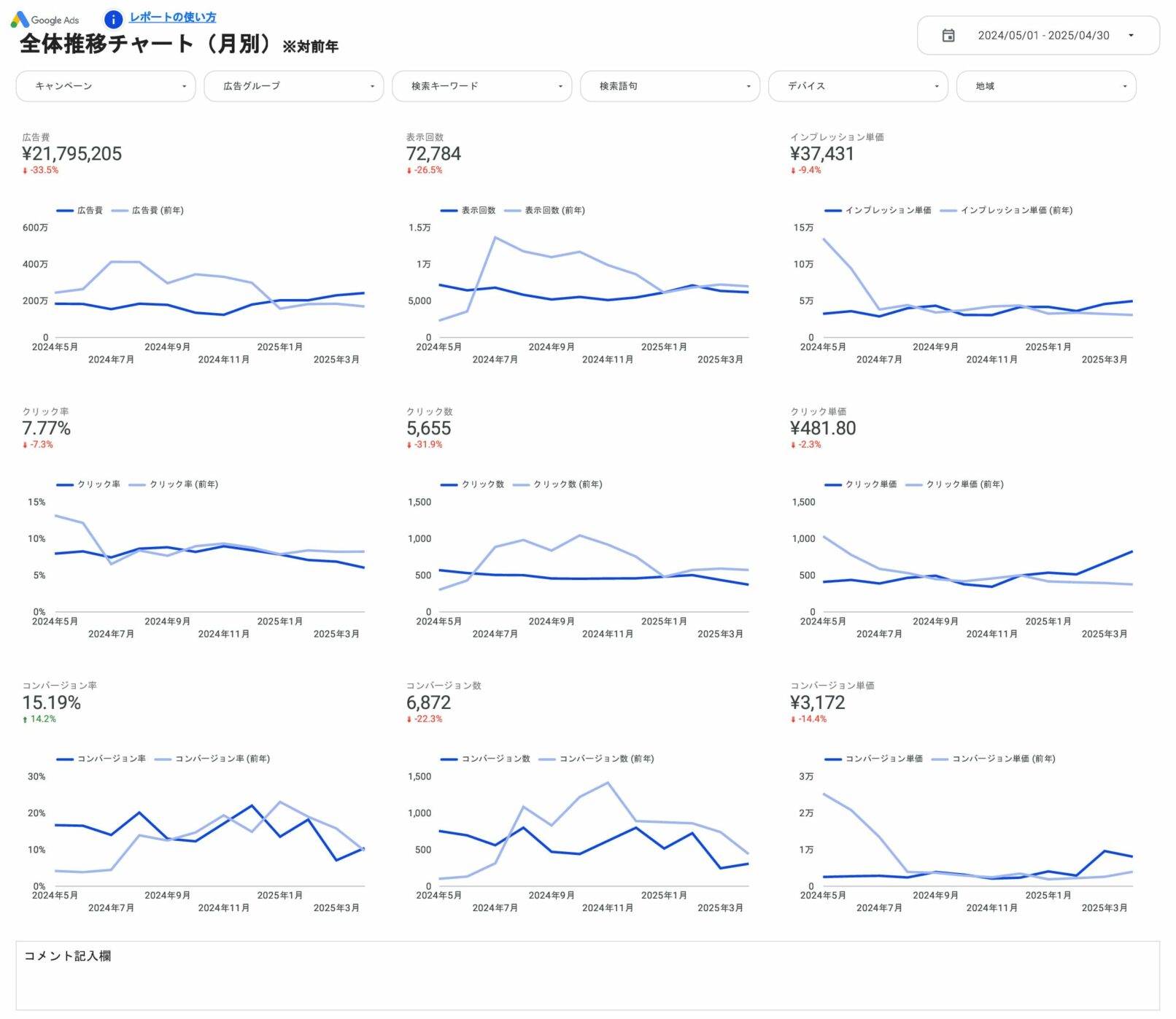Toggle クリック率 (前年) legend entry
1176x1019 pixels.
click(x=183, y=484)
